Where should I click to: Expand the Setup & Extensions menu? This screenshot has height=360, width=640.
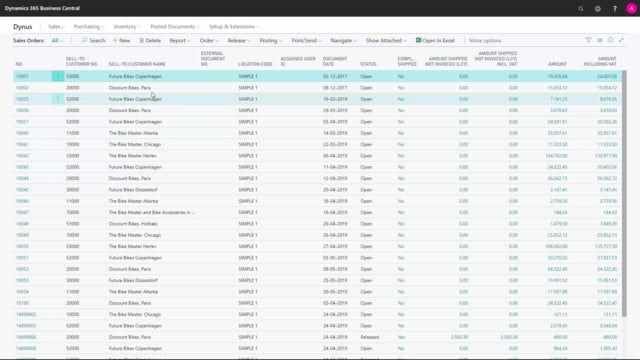234,27
